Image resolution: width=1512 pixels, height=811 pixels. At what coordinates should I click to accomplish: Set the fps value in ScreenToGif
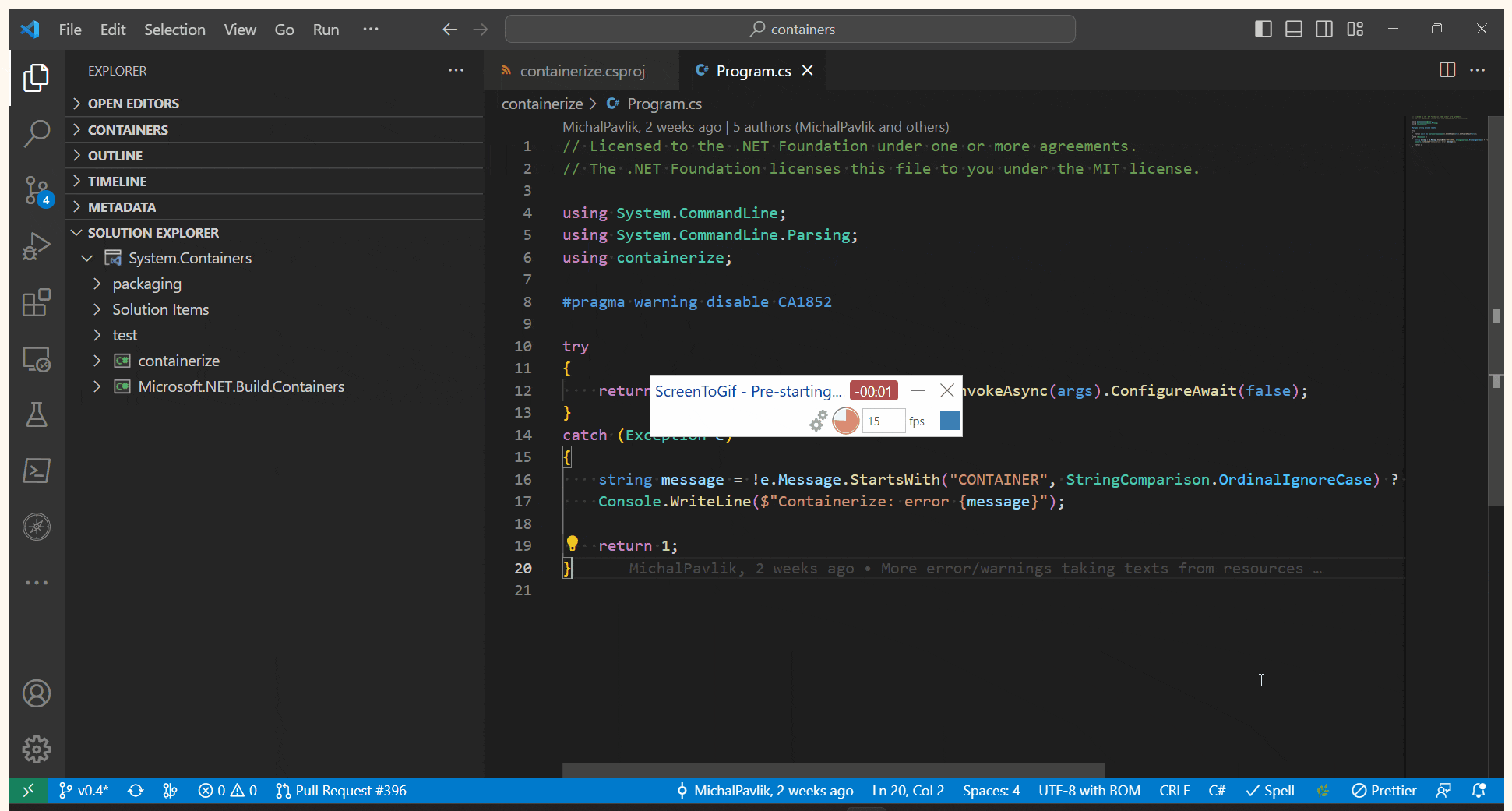(x=883, y=421)
